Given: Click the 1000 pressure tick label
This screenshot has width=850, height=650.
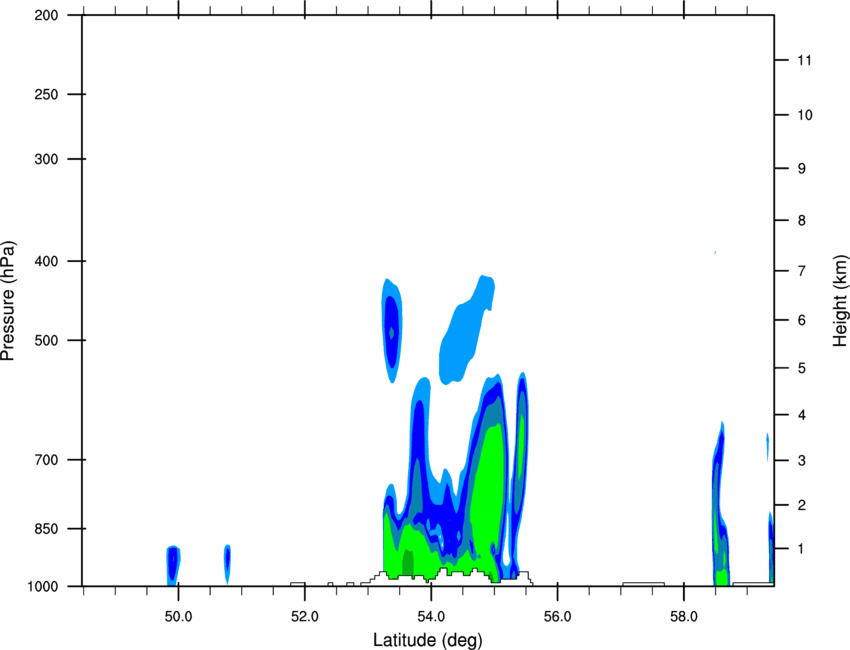Looking at the screenshot, I should tap(42, 587).
